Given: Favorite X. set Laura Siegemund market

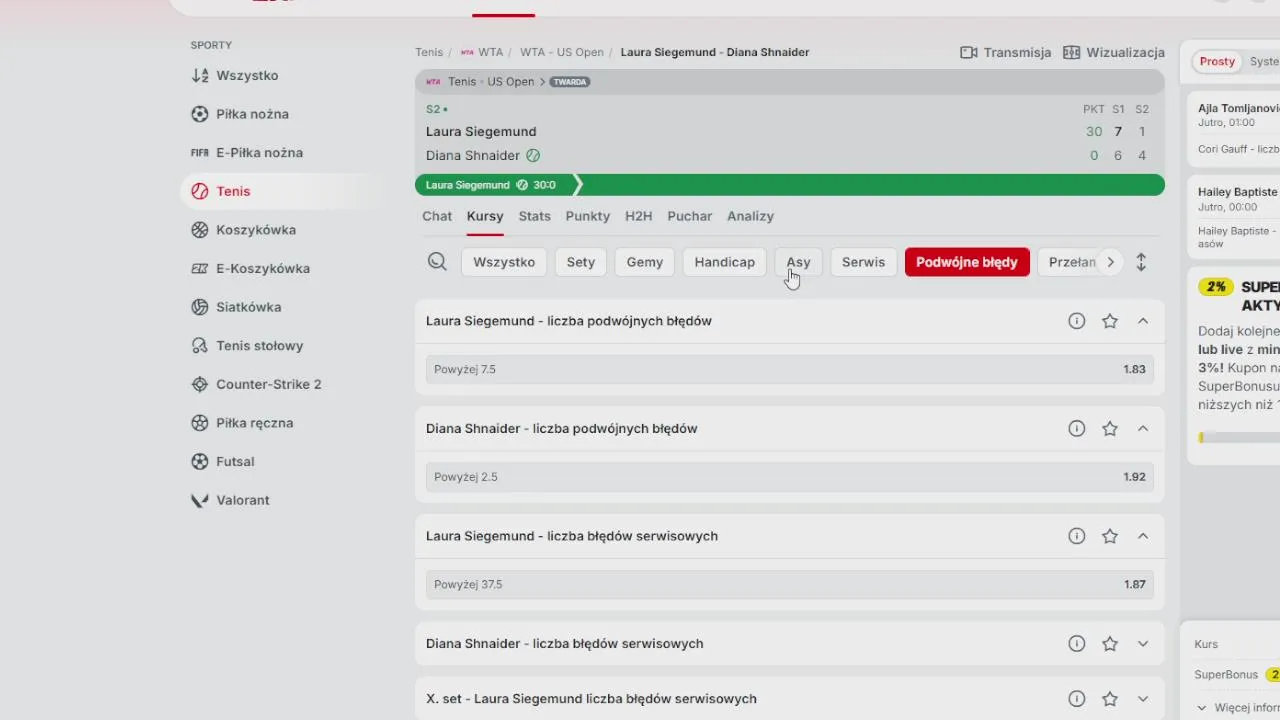Looking at the screenshot, I should pos(1110,699).
